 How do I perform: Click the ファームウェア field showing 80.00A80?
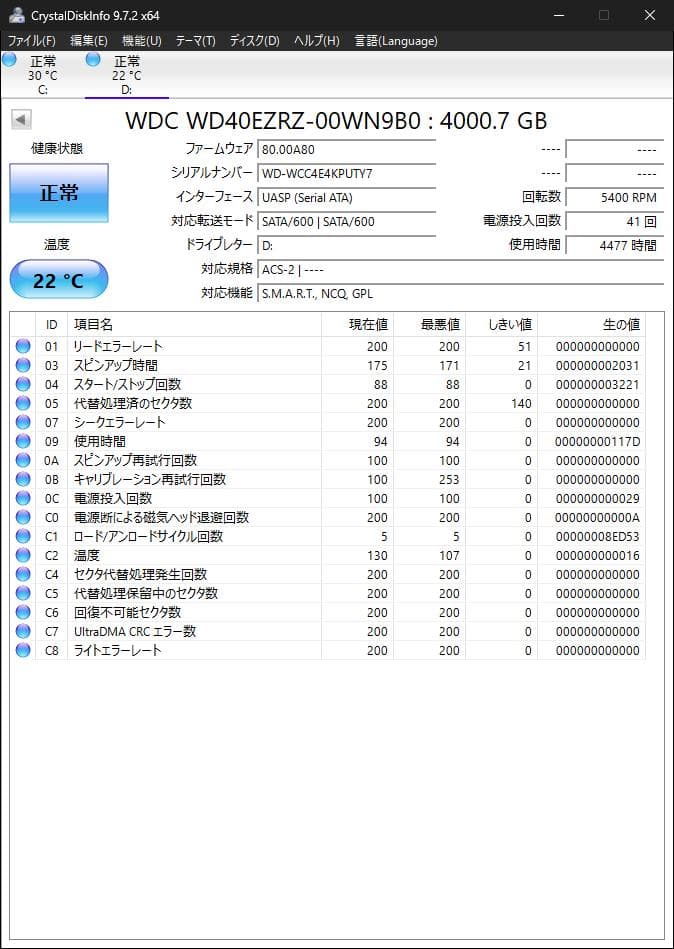click(347, 149)
